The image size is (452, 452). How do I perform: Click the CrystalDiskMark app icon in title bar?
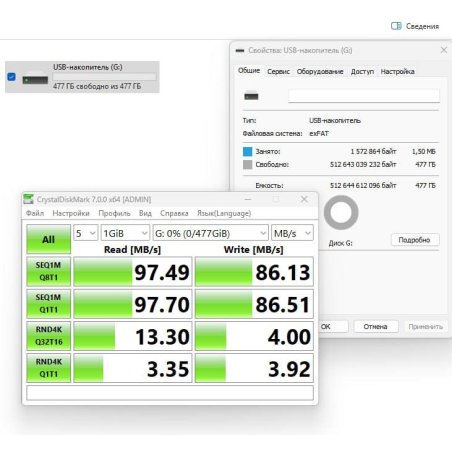[x=28, y=199]
